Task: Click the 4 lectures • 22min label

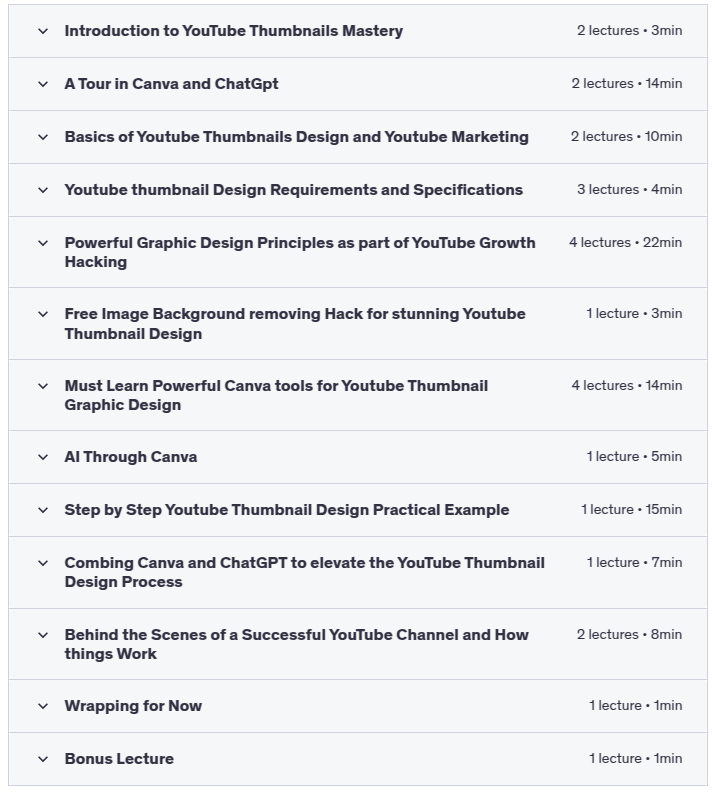Action: pyautogui.click(x=625, y=243)
